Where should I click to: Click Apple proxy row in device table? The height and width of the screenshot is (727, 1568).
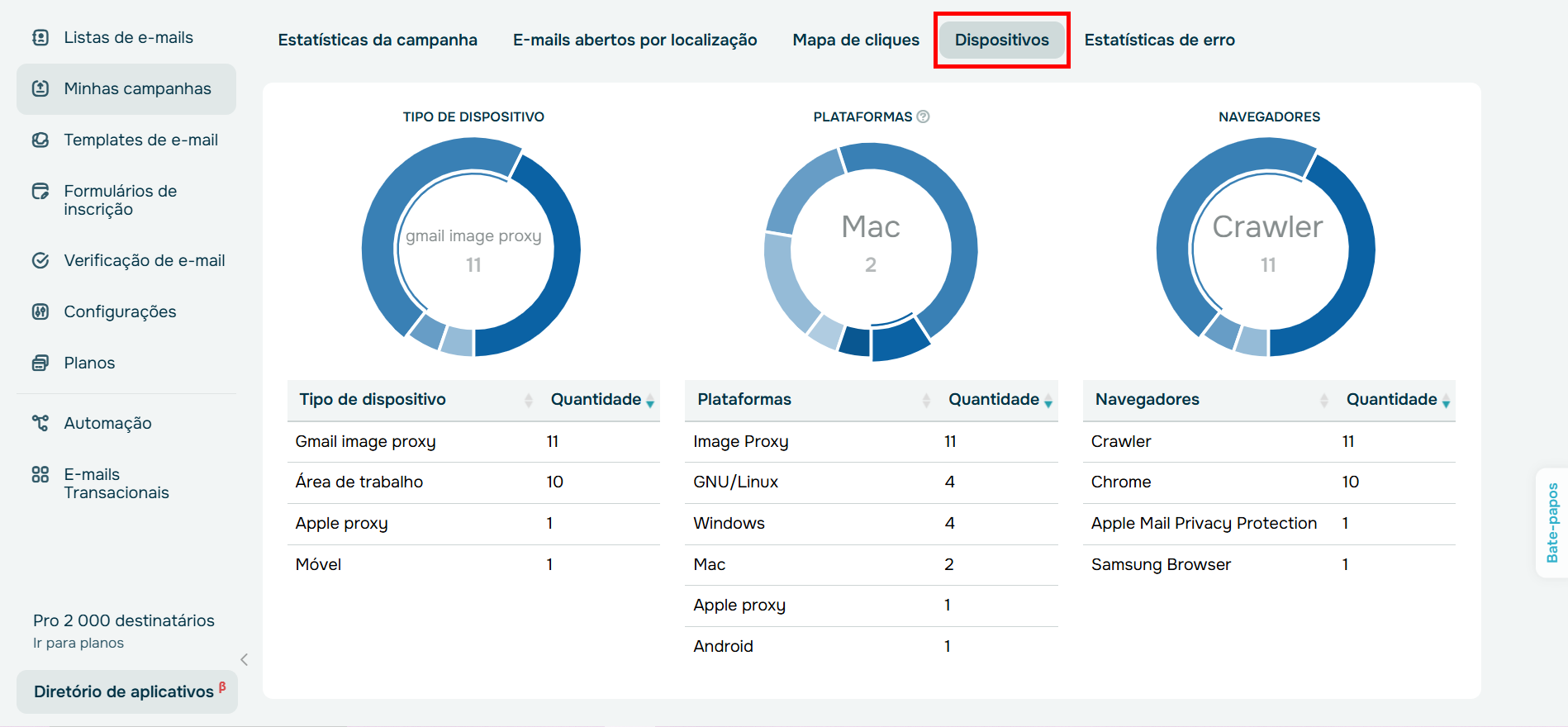coord(473,524)
